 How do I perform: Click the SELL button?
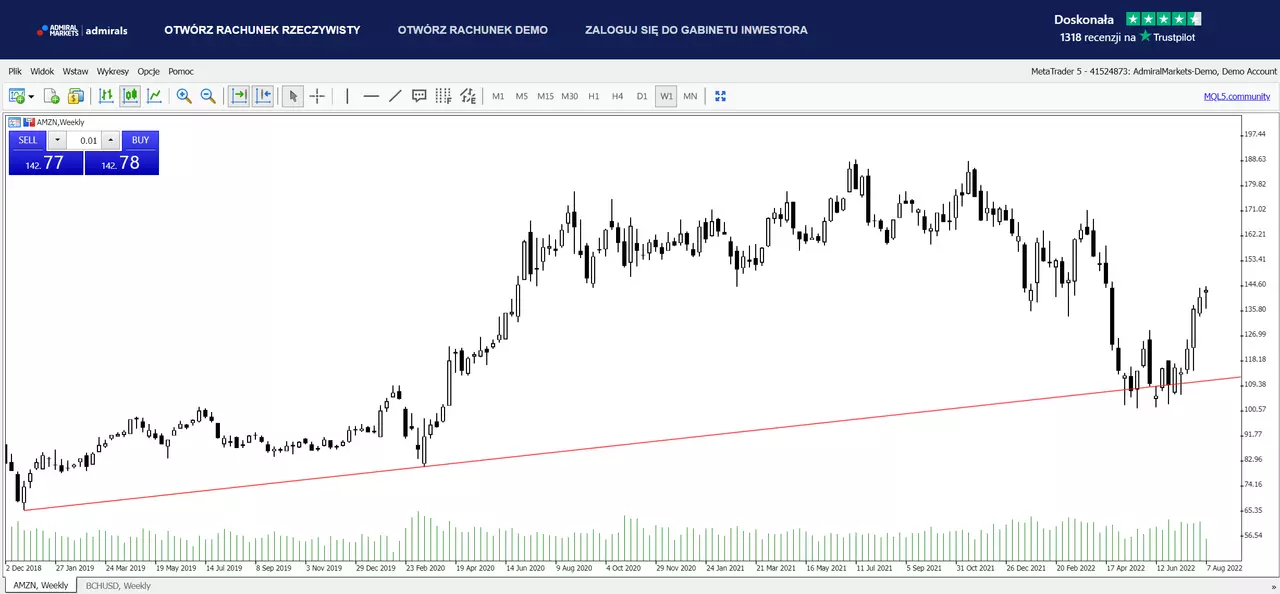pos(28,140)
